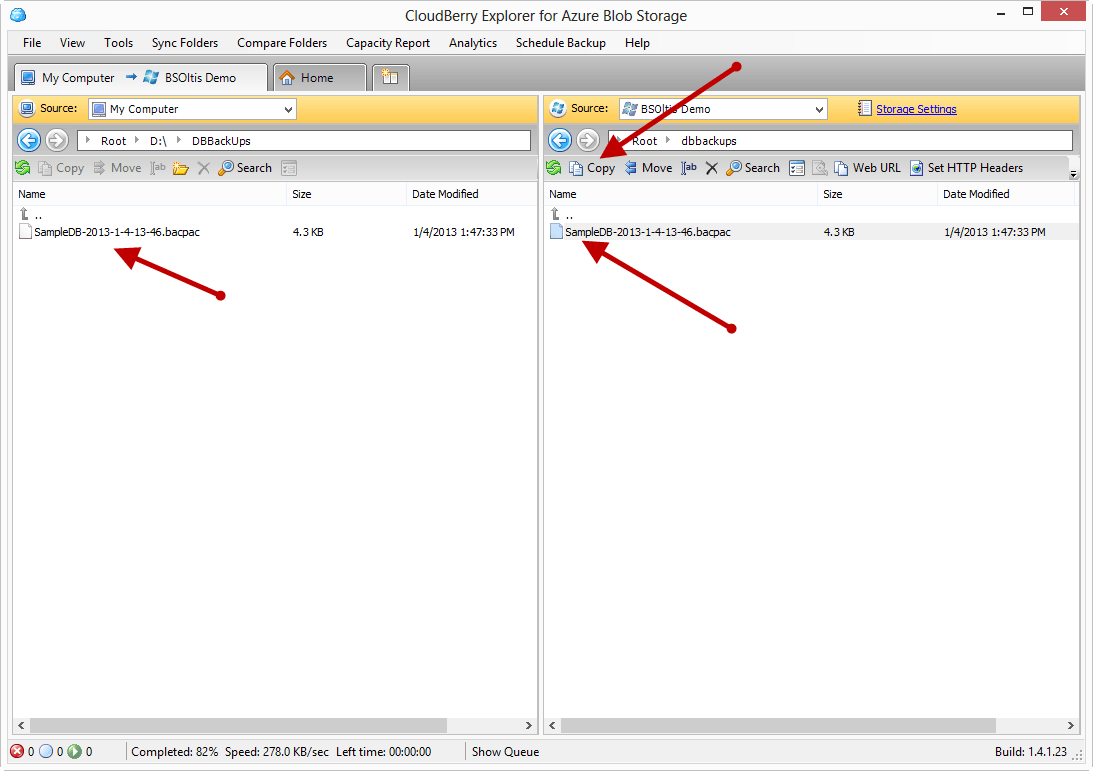Viewport: 1093px width, 771px height.
Task: Switch to the Home tab
Action: tap(320, 77)
